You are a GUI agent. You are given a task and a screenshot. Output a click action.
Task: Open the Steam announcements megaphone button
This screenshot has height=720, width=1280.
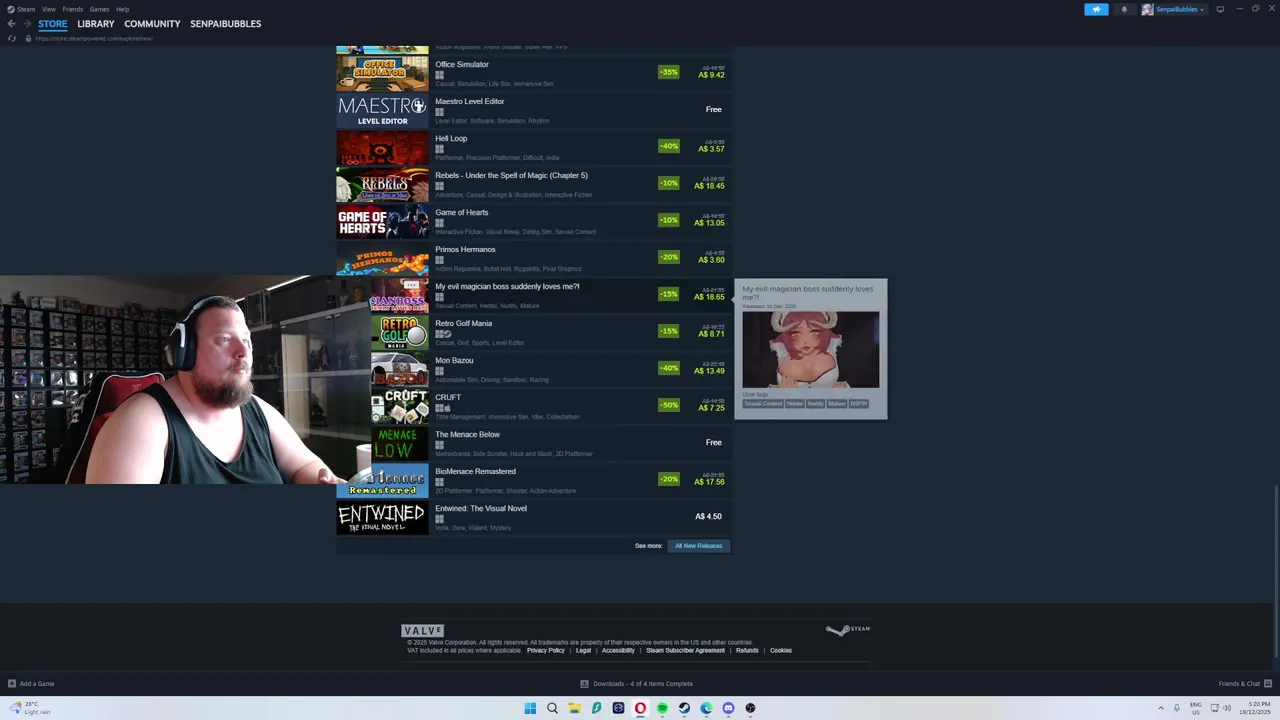(x=1096, y=9)
